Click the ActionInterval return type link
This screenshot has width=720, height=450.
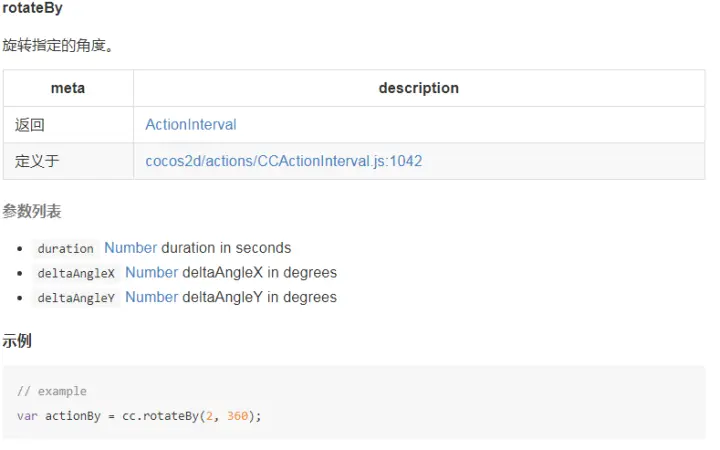click(191, 125)
